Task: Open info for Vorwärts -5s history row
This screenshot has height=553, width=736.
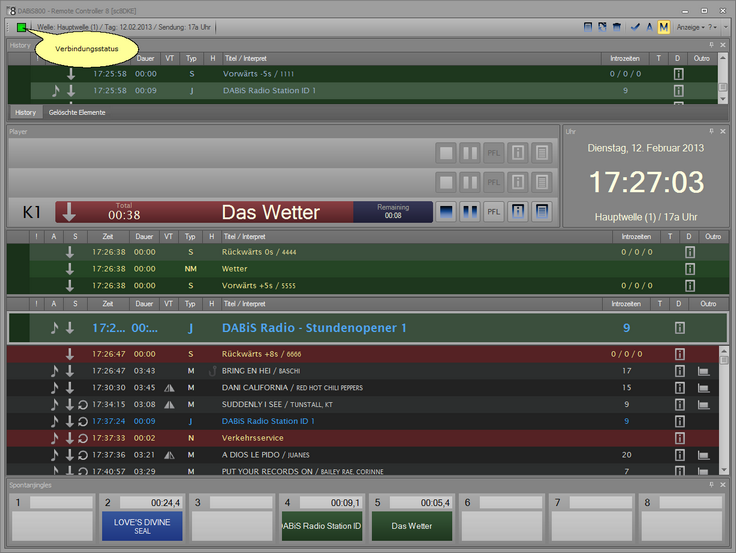Action: coord(678,74)
